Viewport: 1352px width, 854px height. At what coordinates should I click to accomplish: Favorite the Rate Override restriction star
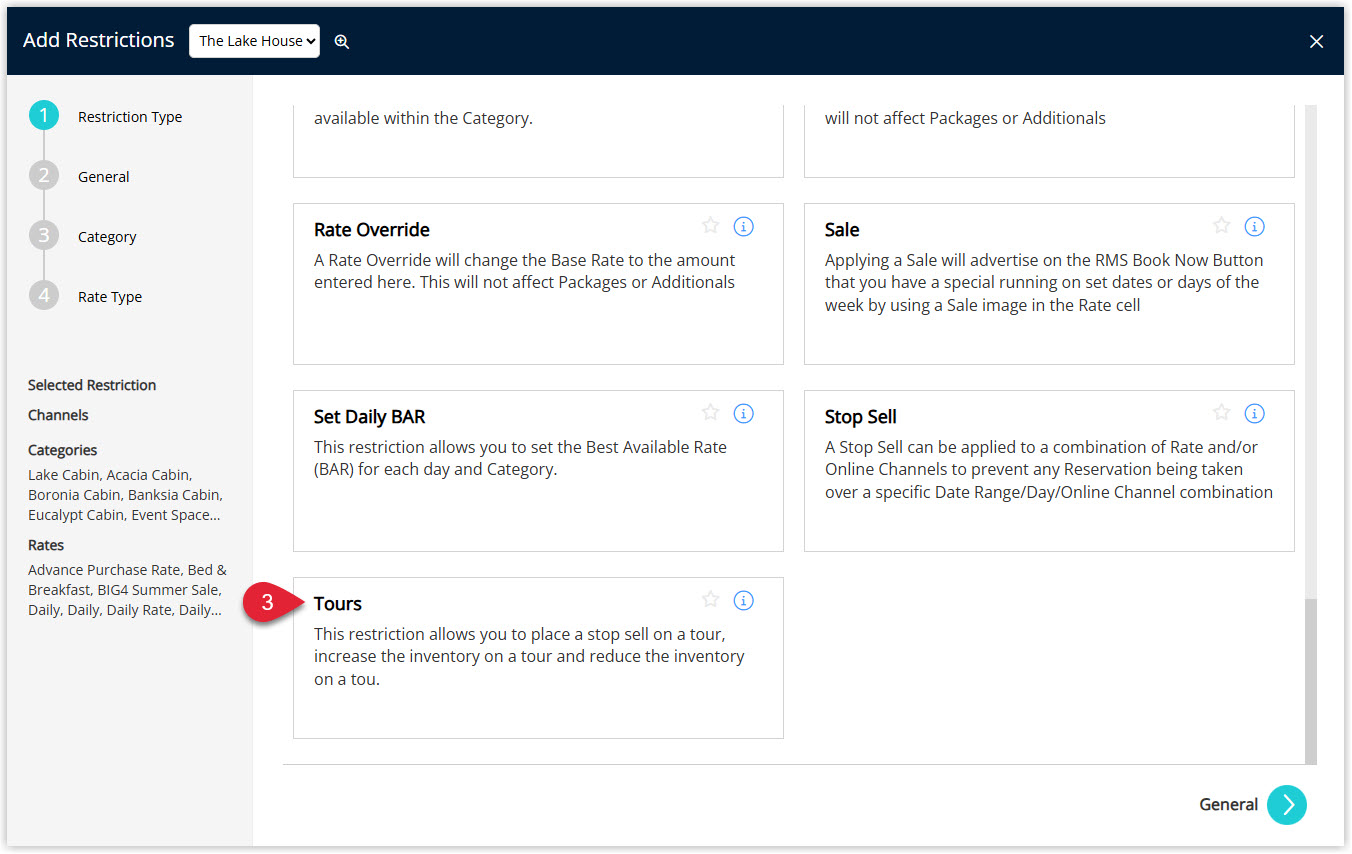[710, 226]
